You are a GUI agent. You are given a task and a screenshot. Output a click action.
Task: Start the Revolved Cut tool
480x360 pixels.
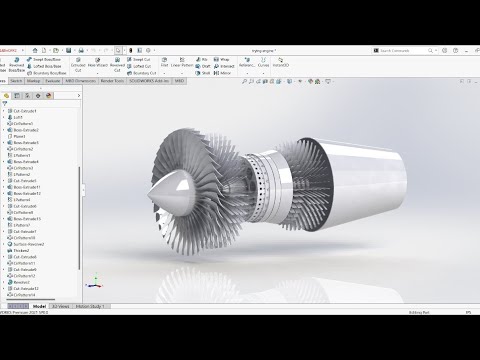[117, 64]
